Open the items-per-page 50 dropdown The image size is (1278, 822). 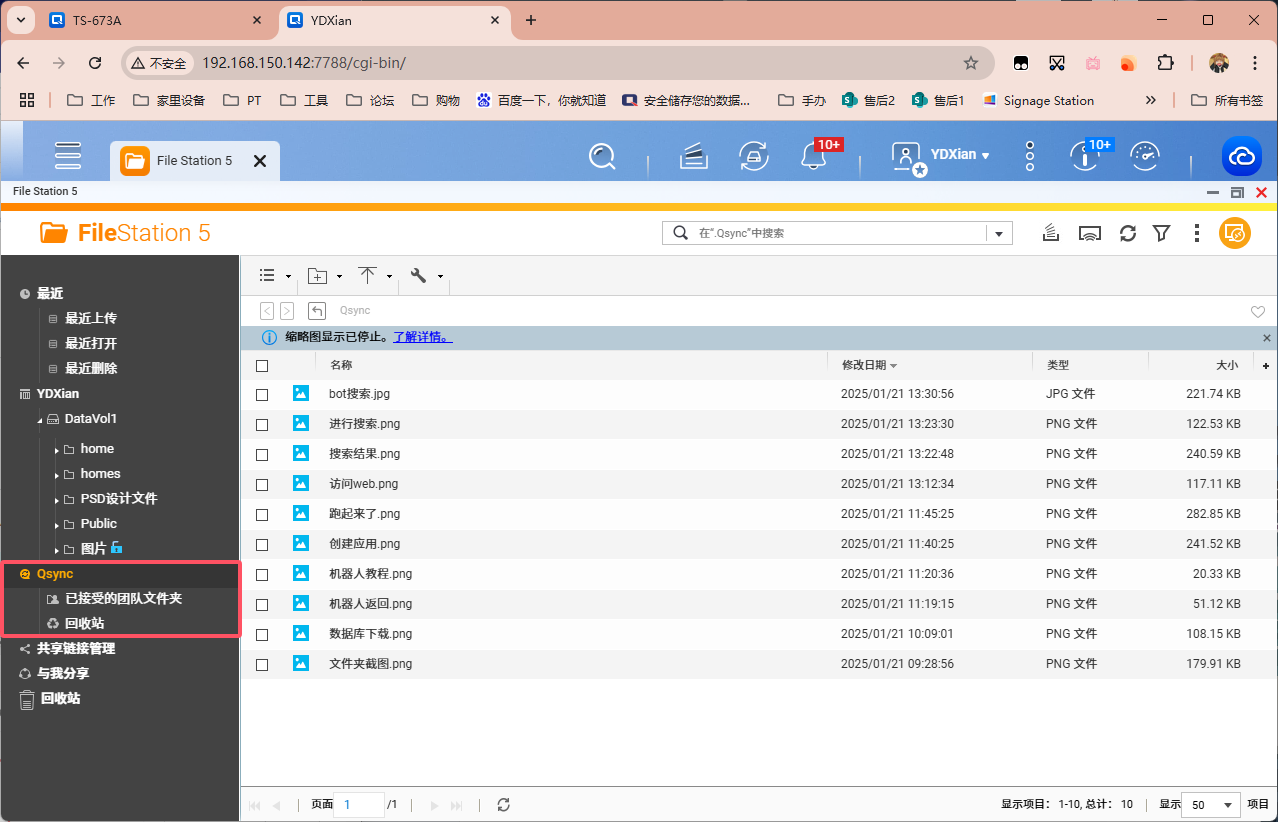coord(1211,805)
